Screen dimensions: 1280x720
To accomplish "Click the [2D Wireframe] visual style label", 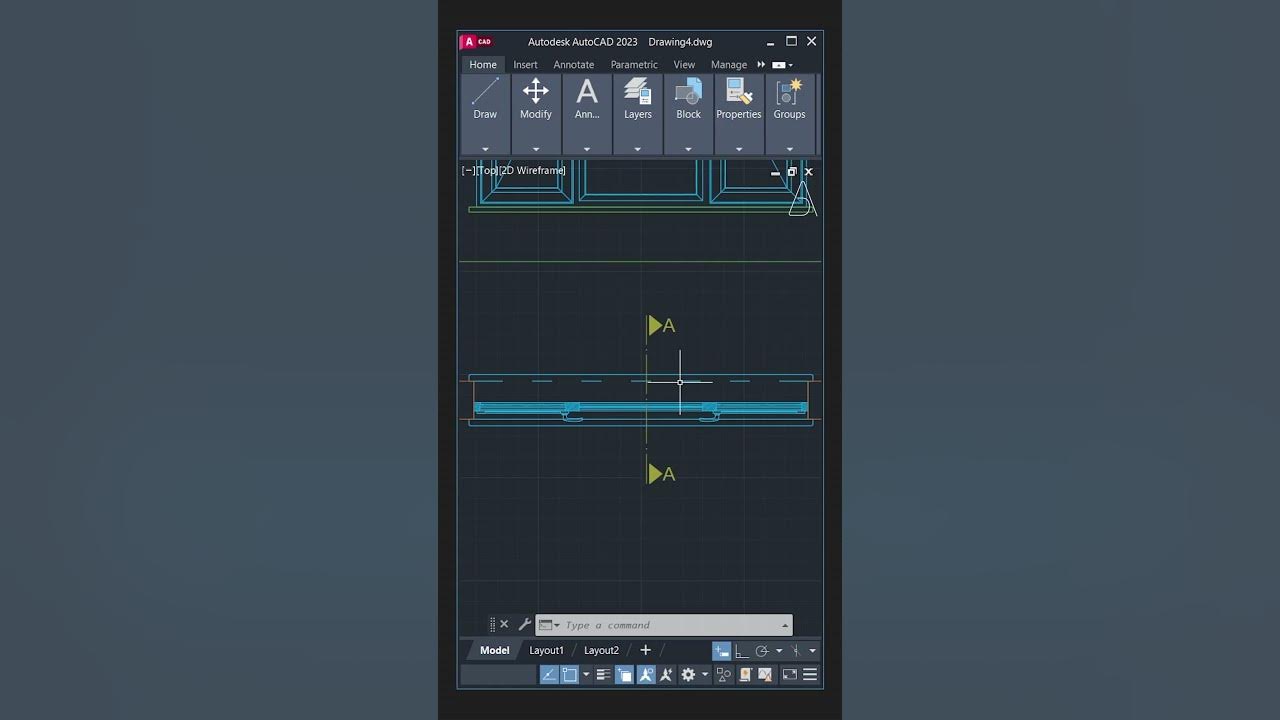I will coord(533,170).
